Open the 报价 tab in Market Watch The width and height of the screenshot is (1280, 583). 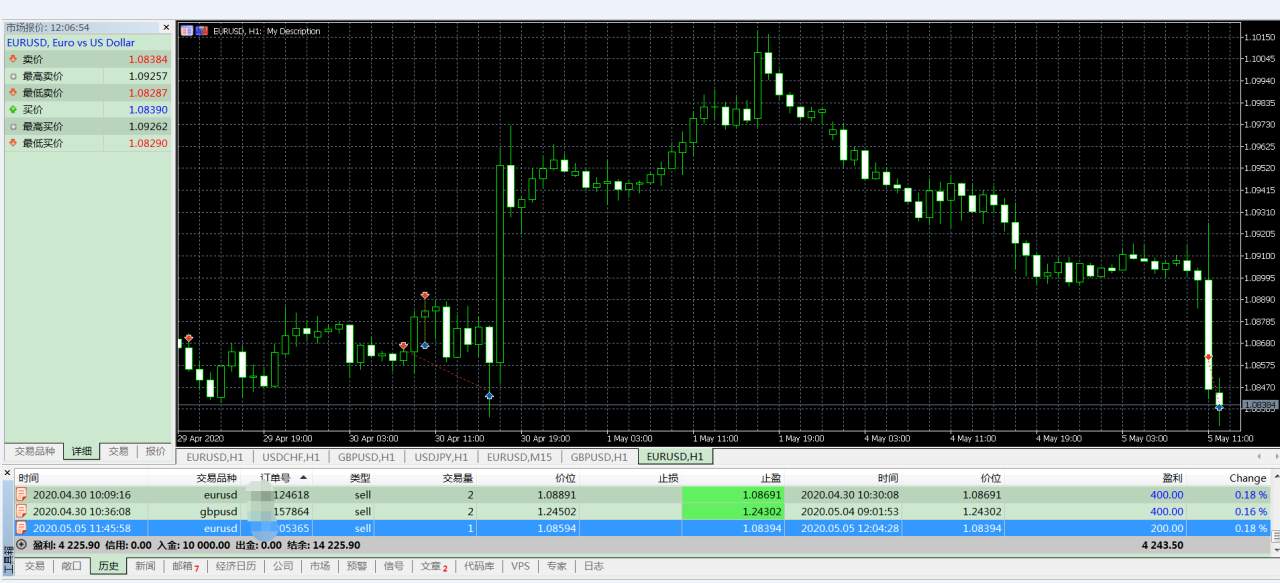[x=156, y=452]
